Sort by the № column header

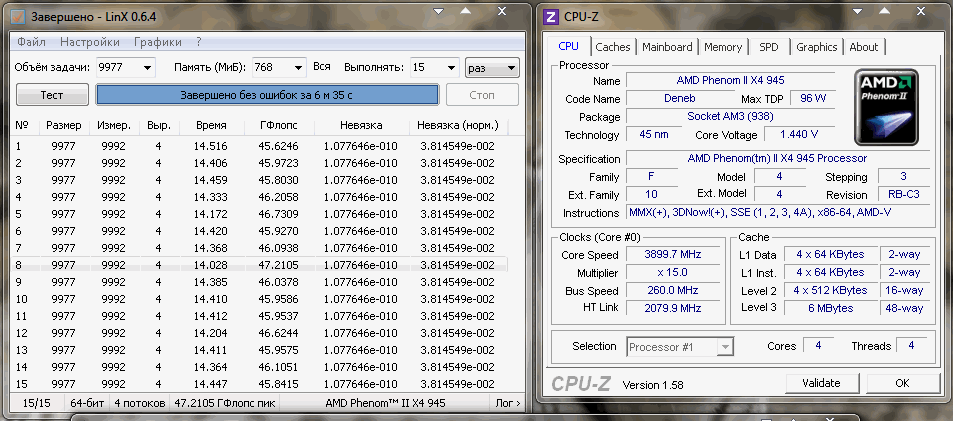point(22,126)
